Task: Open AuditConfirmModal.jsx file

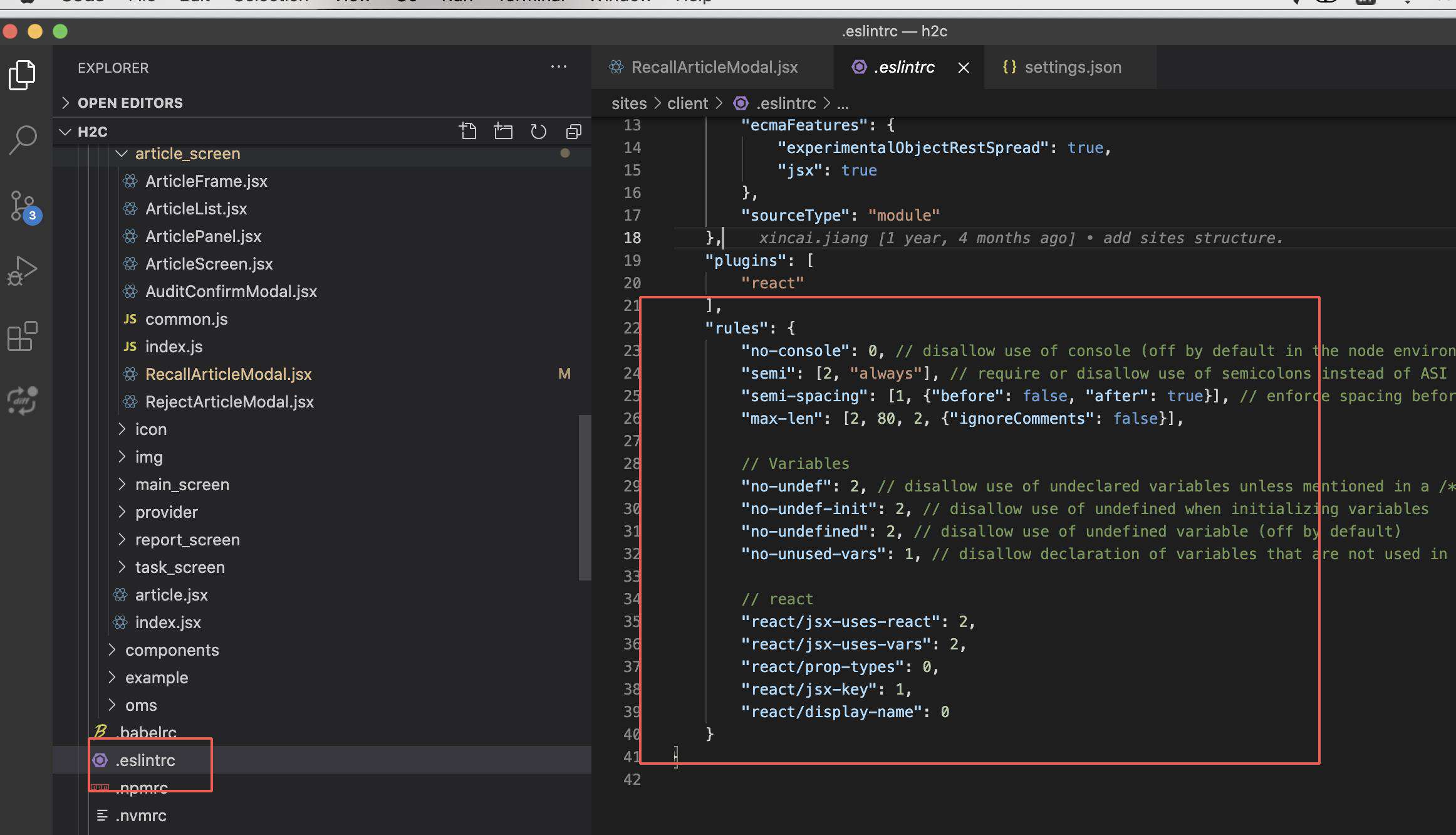Action: pyautogui.click(x=231, y=291)
